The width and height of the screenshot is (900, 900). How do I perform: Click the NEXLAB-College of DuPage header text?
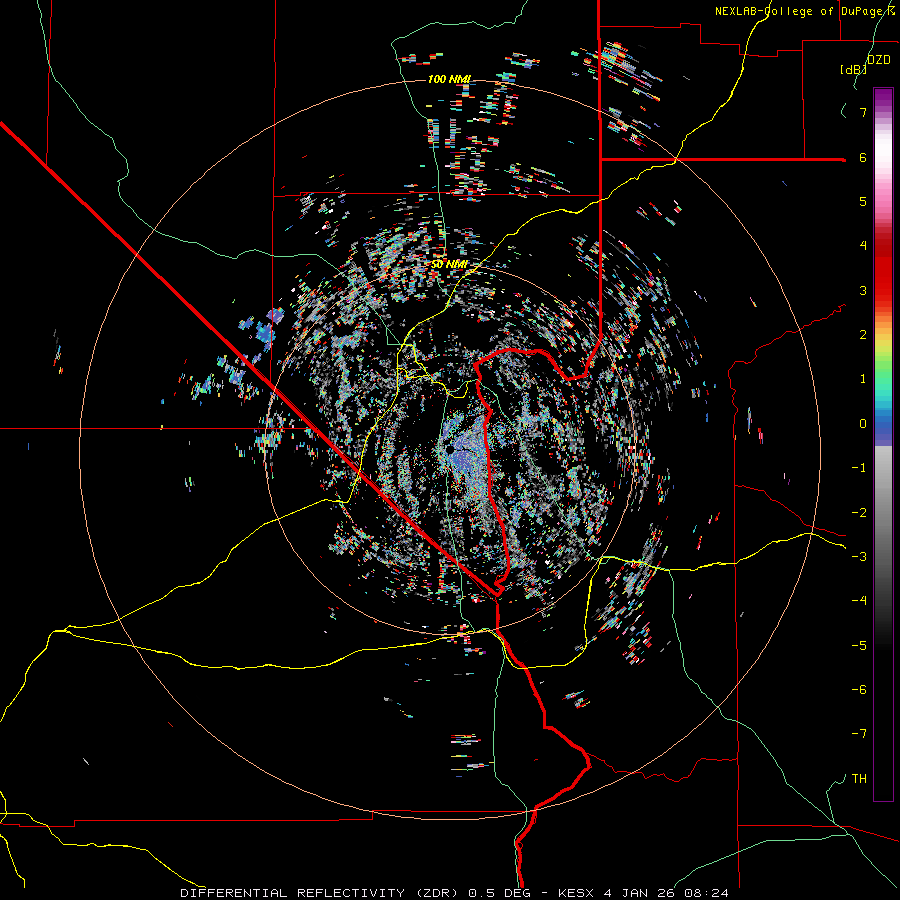pyautogui.click(x=804, y=11)
